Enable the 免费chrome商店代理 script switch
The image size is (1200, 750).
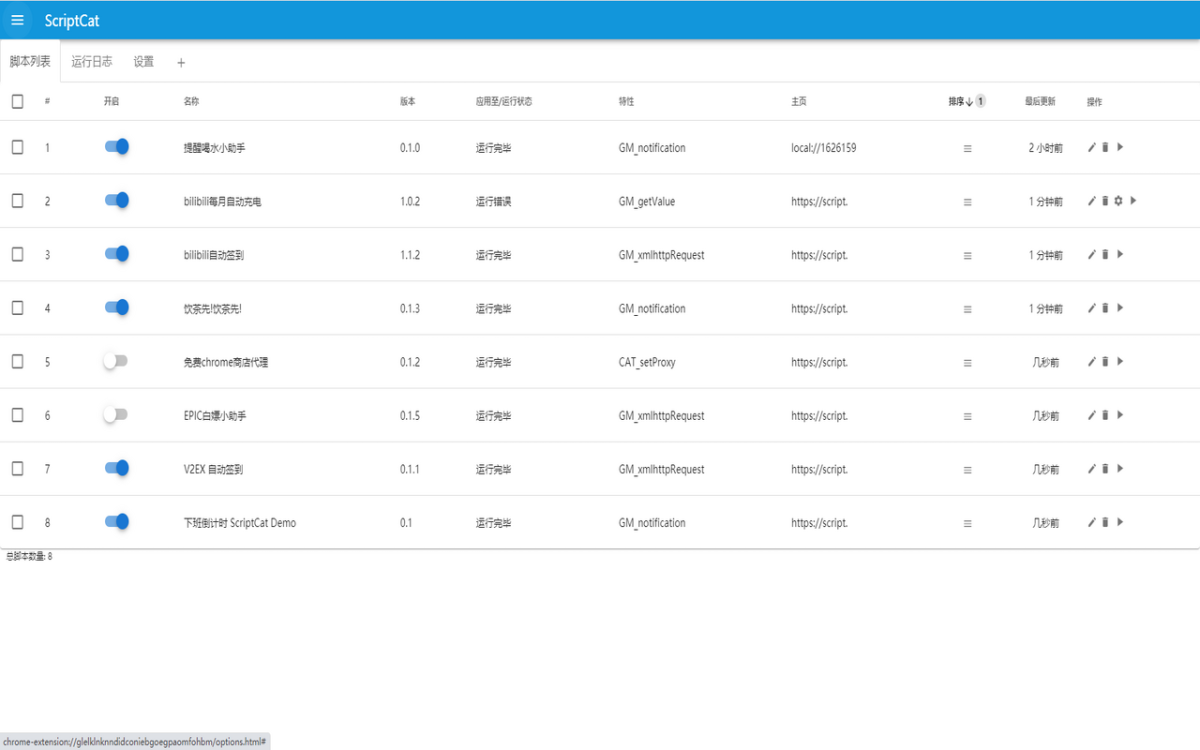pyautogui.click(x=116, y=361)
